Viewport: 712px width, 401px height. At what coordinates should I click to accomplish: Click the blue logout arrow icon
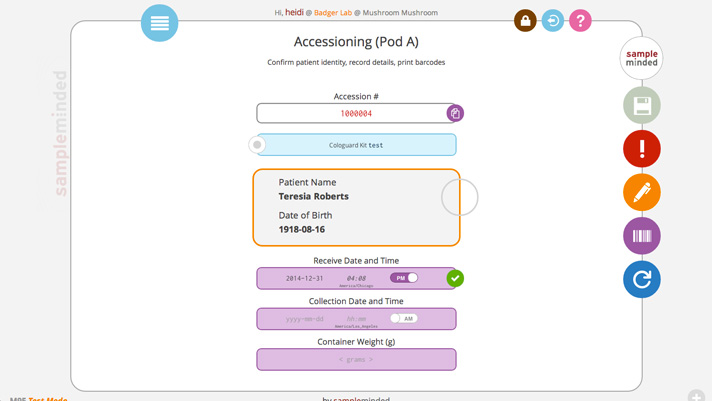pyautogui.click(x=553, y=20)
